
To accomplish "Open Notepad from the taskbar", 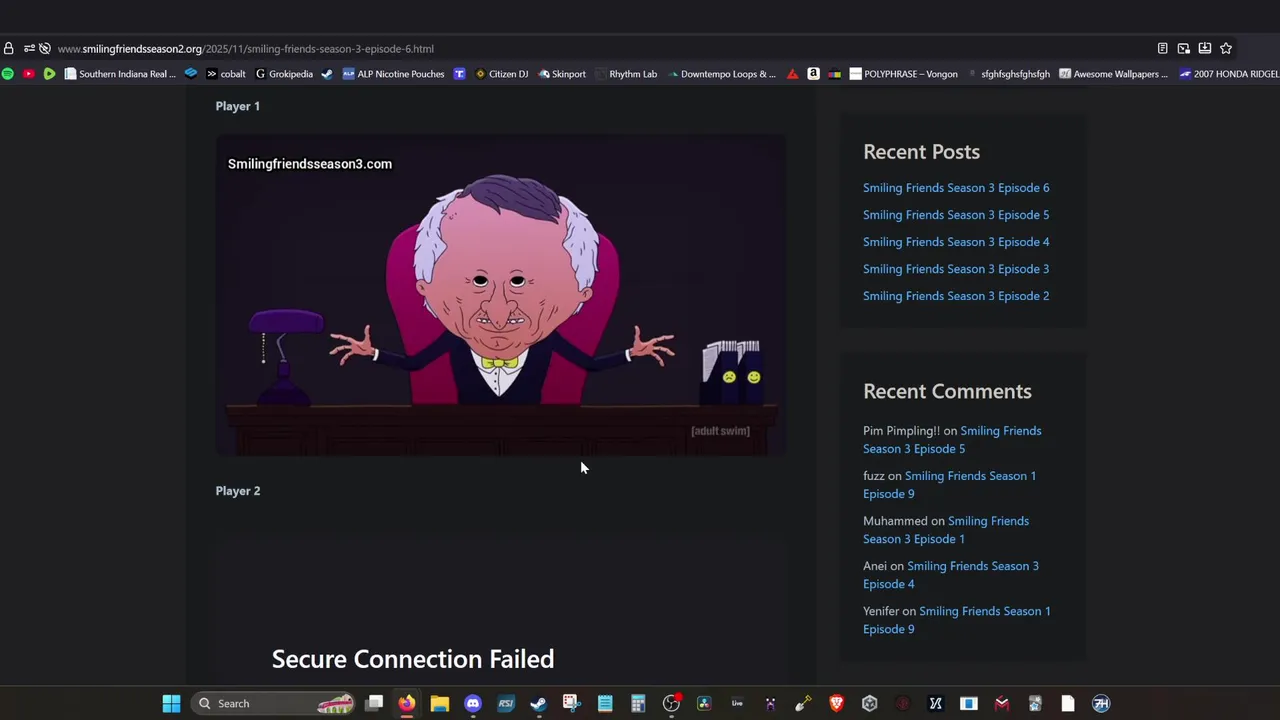I will [605, 703].
